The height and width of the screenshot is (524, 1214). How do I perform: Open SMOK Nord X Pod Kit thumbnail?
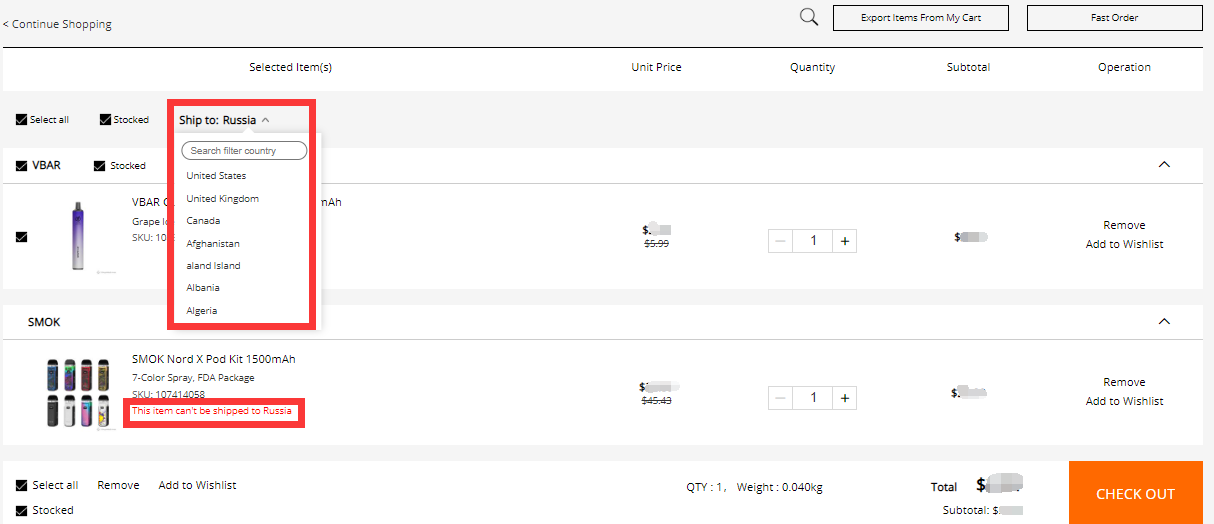click(x=77, y=393)
